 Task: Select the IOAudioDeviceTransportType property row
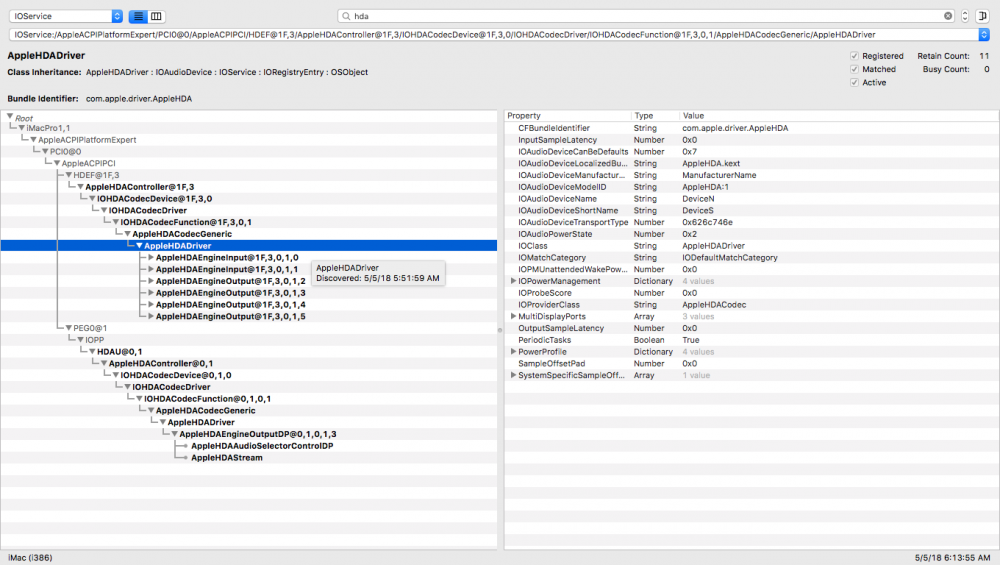(751, 222)
